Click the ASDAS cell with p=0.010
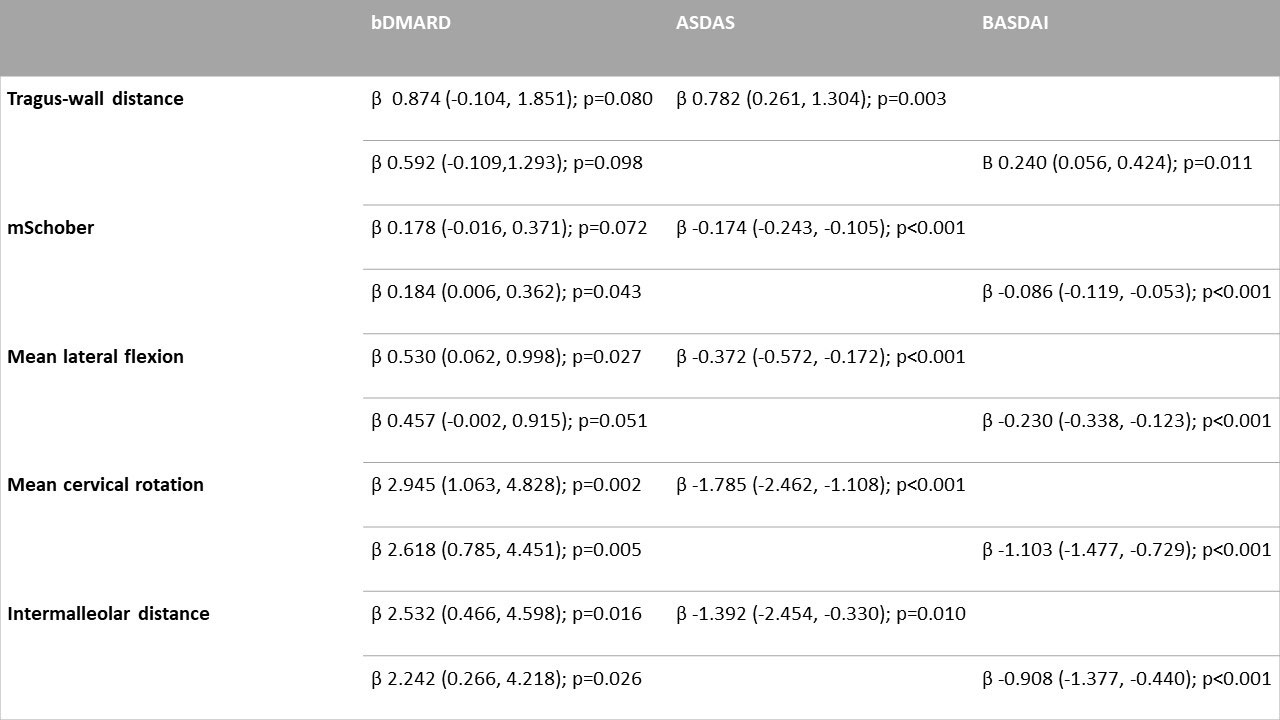The height and width of the screenshot is (720, 1280). (820, 614)
